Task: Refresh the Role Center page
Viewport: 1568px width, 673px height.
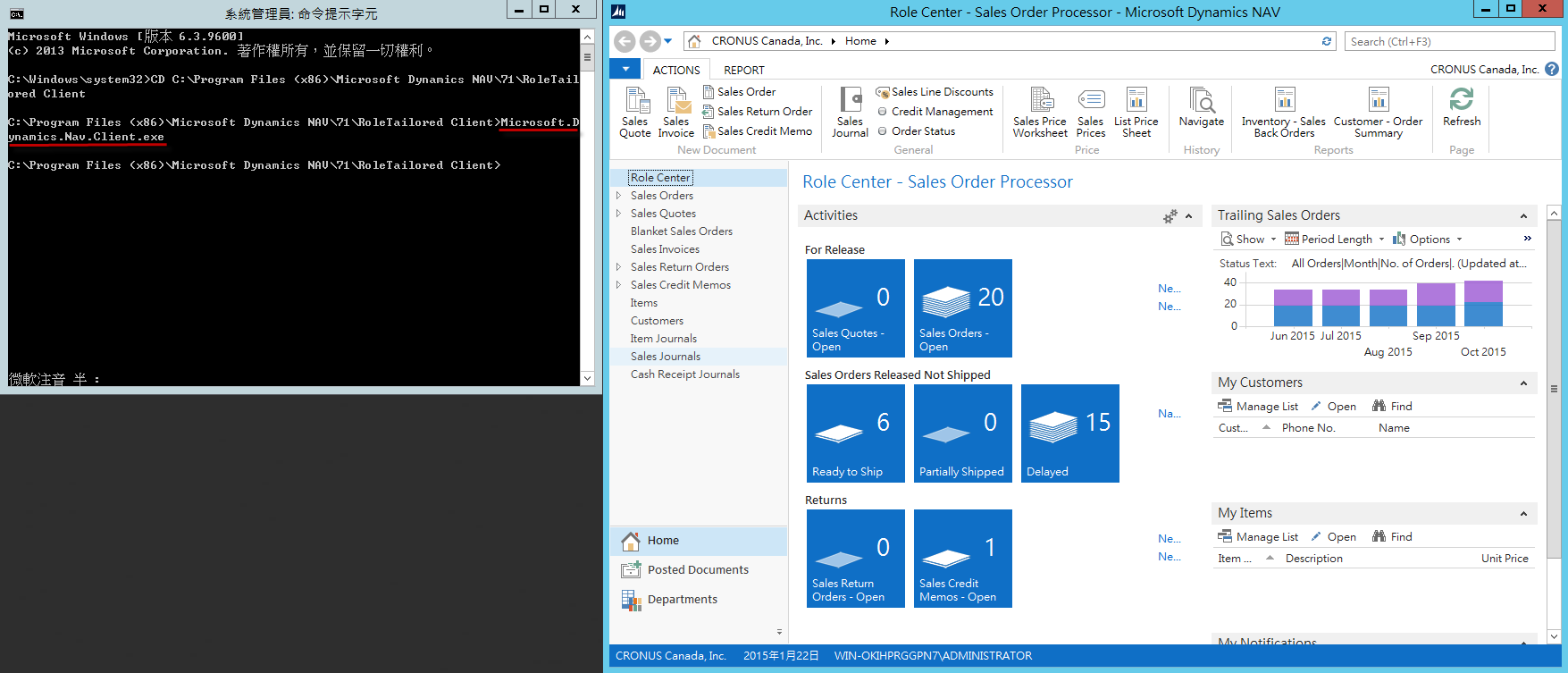Action: (x=1462, y=107)
